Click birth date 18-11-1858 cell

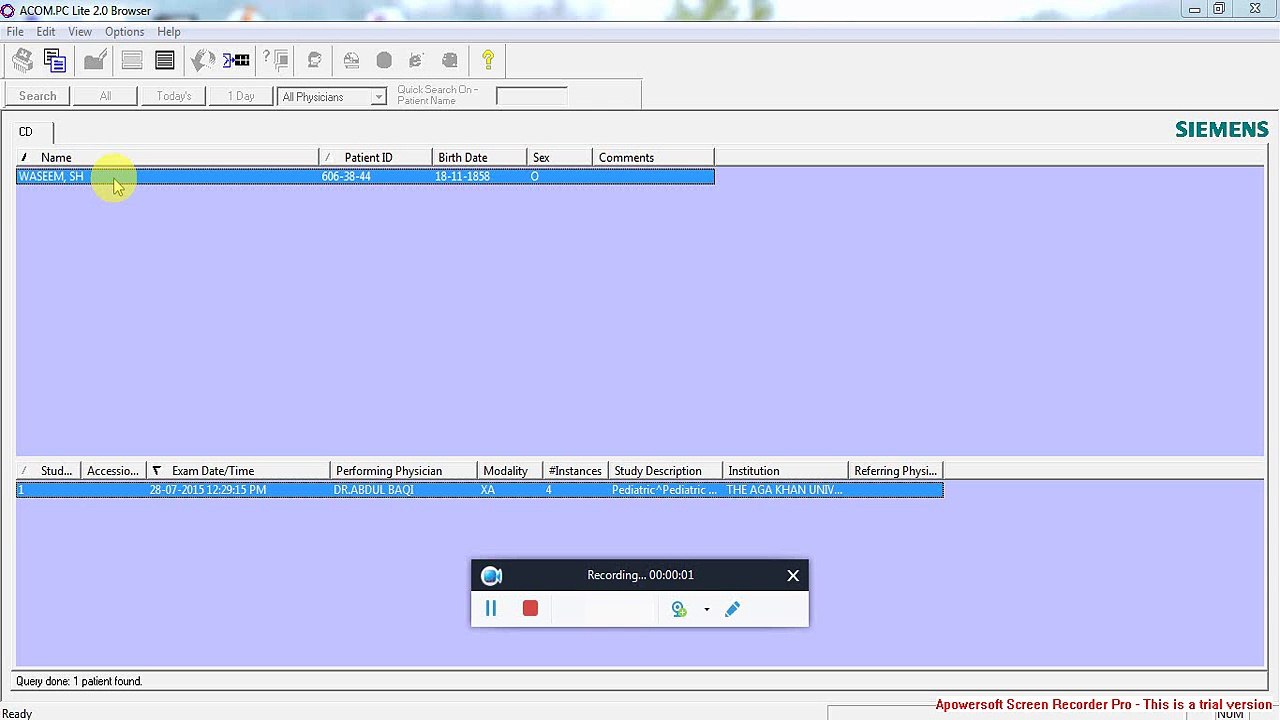coord(462,177)
